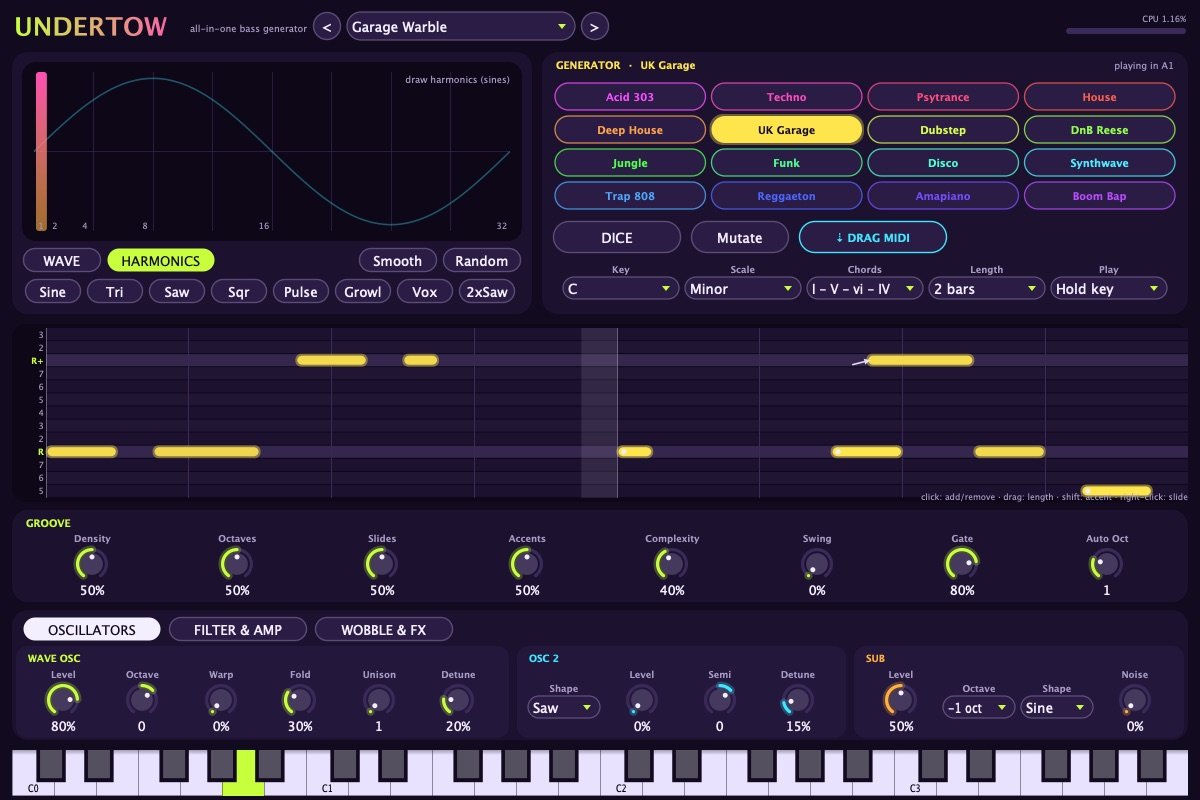
Task: Click the Swing knob
Action: 817,565
